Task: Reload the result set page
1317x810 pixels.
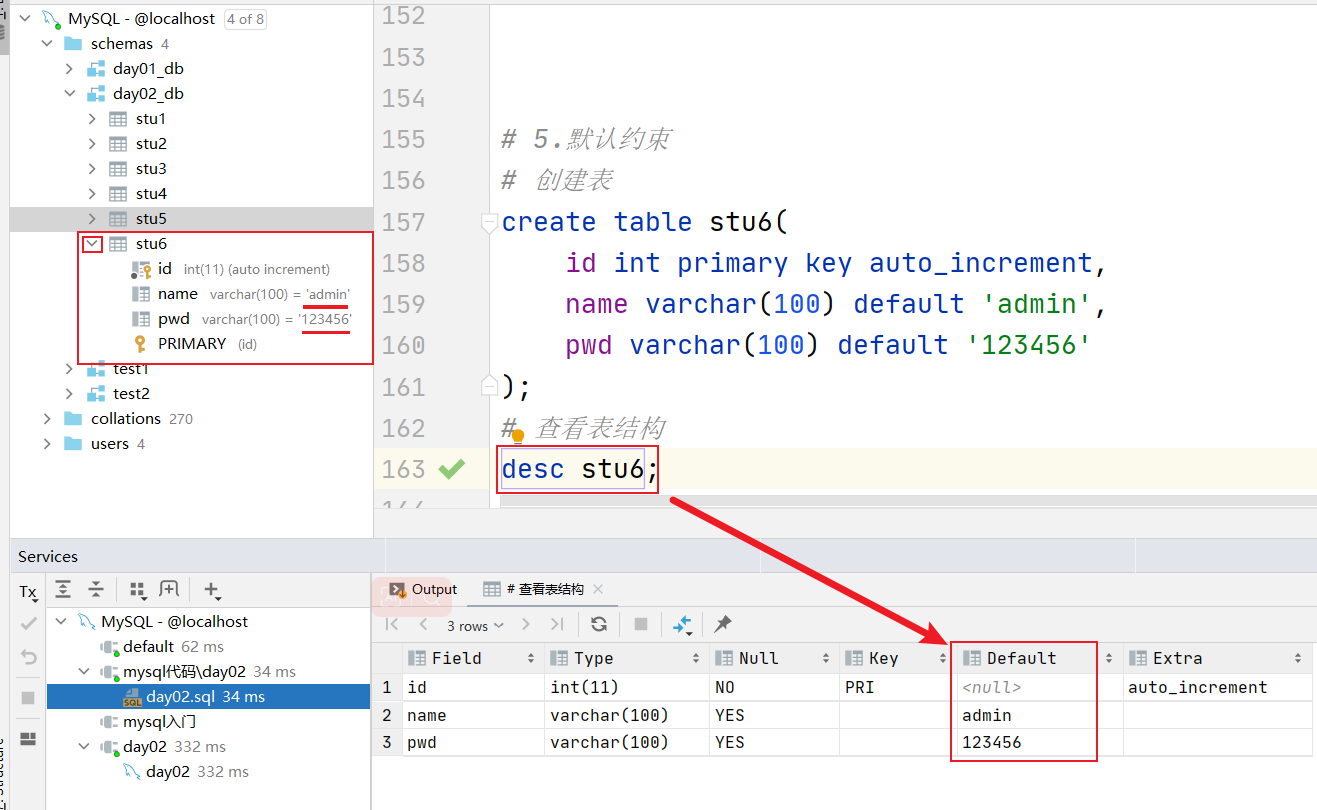Action: tap(599, 624)
